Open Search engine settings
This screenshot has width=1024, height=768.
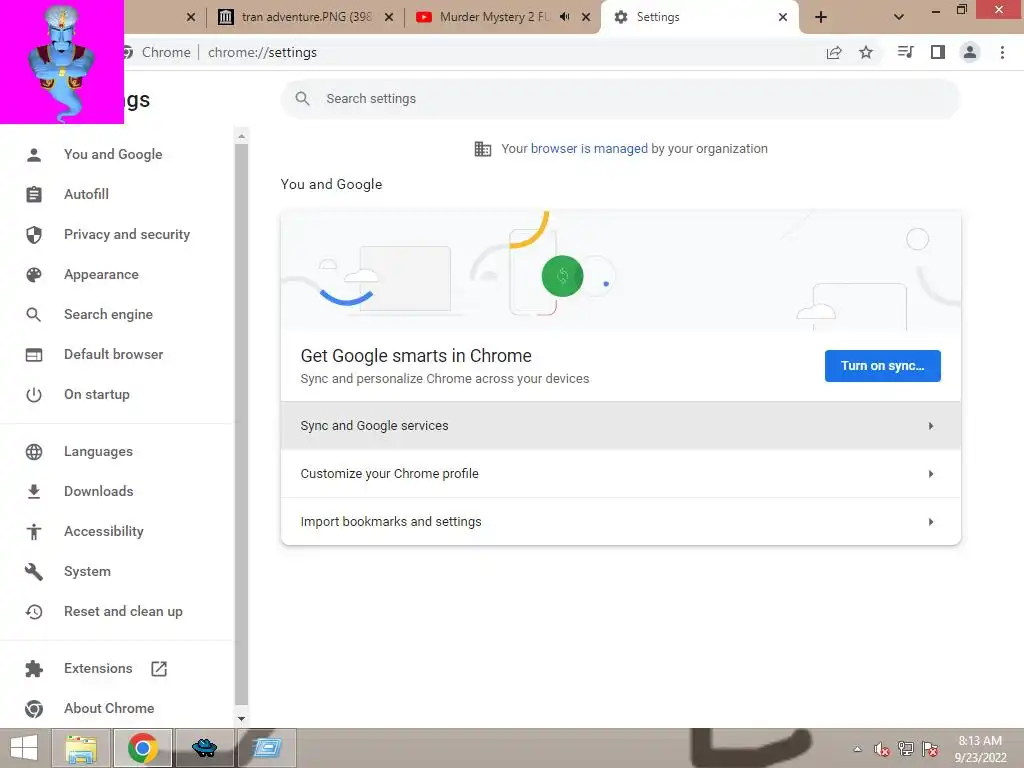pos(108,314)
